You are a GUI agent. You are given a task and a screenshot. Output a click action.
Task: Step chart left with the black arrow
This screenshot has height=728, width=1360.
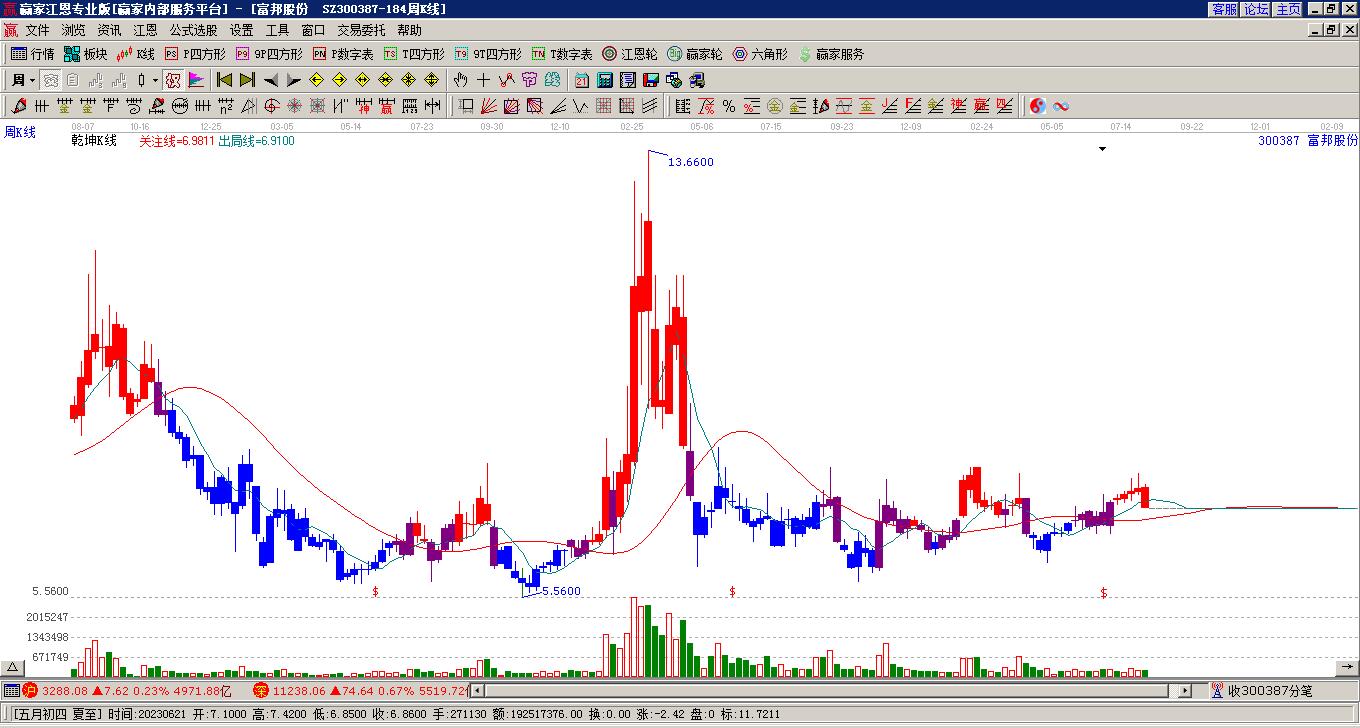click(x=271, y=80)
